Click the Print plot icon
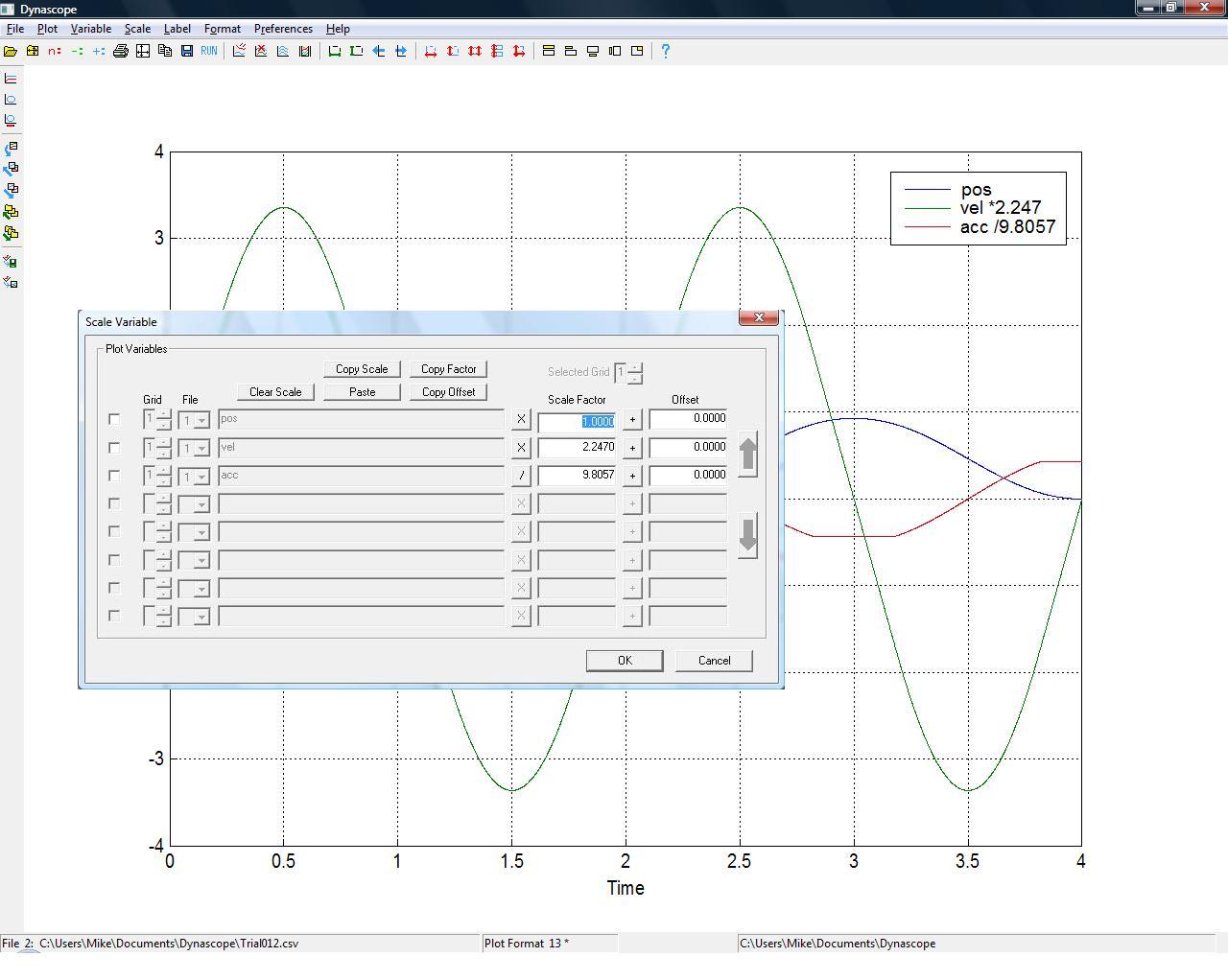 [121, 51]
